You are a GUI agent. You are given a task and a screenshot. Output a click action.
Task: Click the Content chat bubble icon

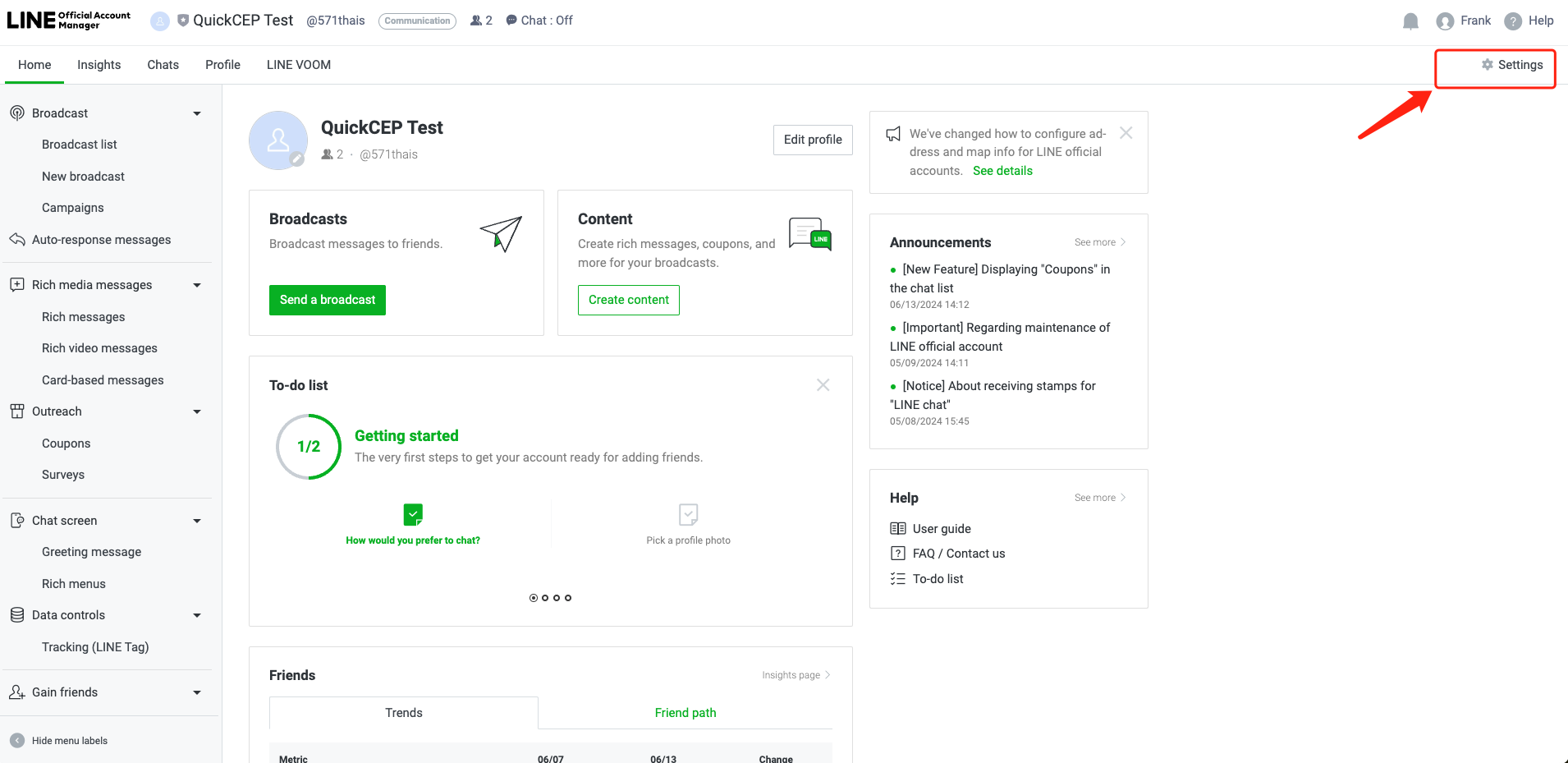click(x=810, y=234)
